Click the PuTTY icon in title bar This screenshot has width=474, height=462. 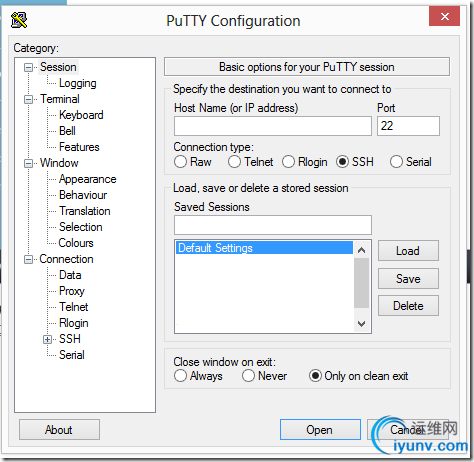(x=19, y=20)
